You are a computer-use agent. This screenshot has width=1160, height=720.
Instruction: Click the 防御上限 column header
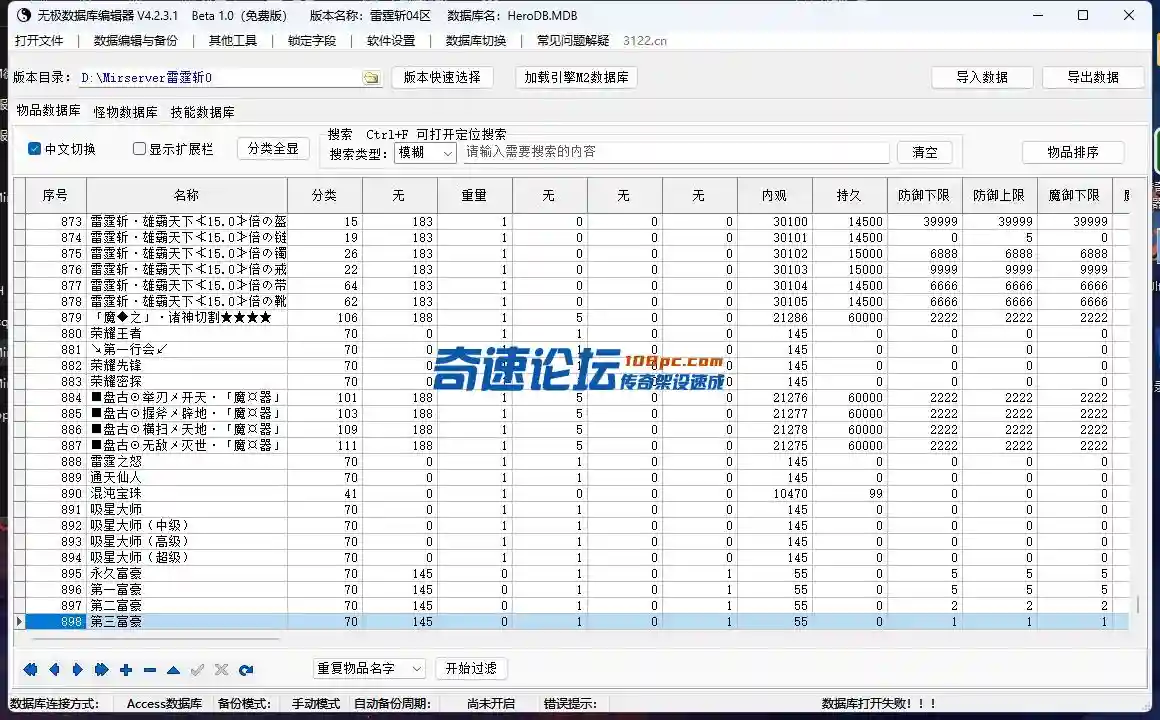tap(999, 195)
